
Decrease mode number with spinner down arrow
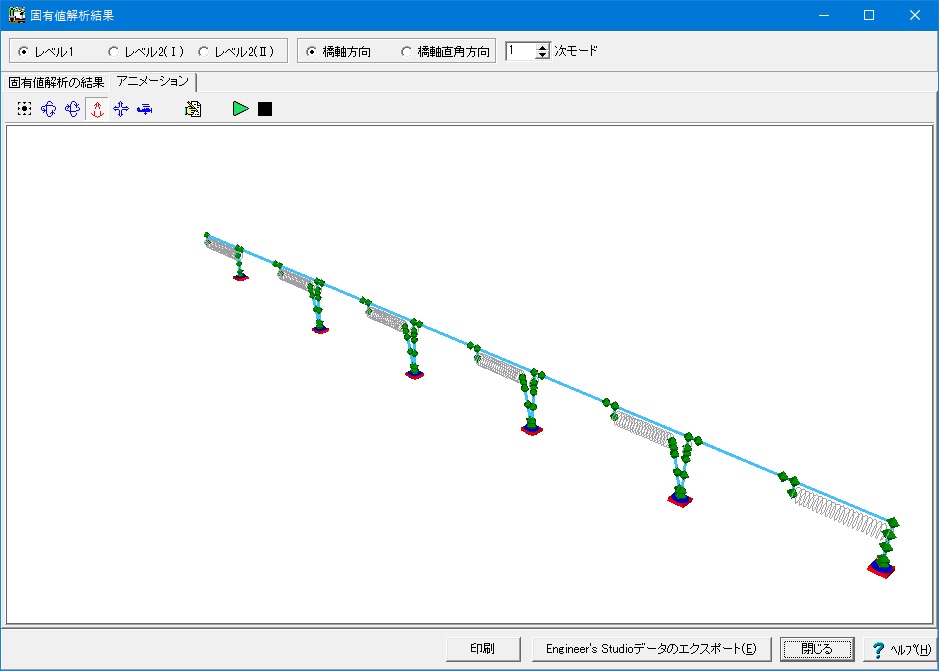tap(543, 55)
